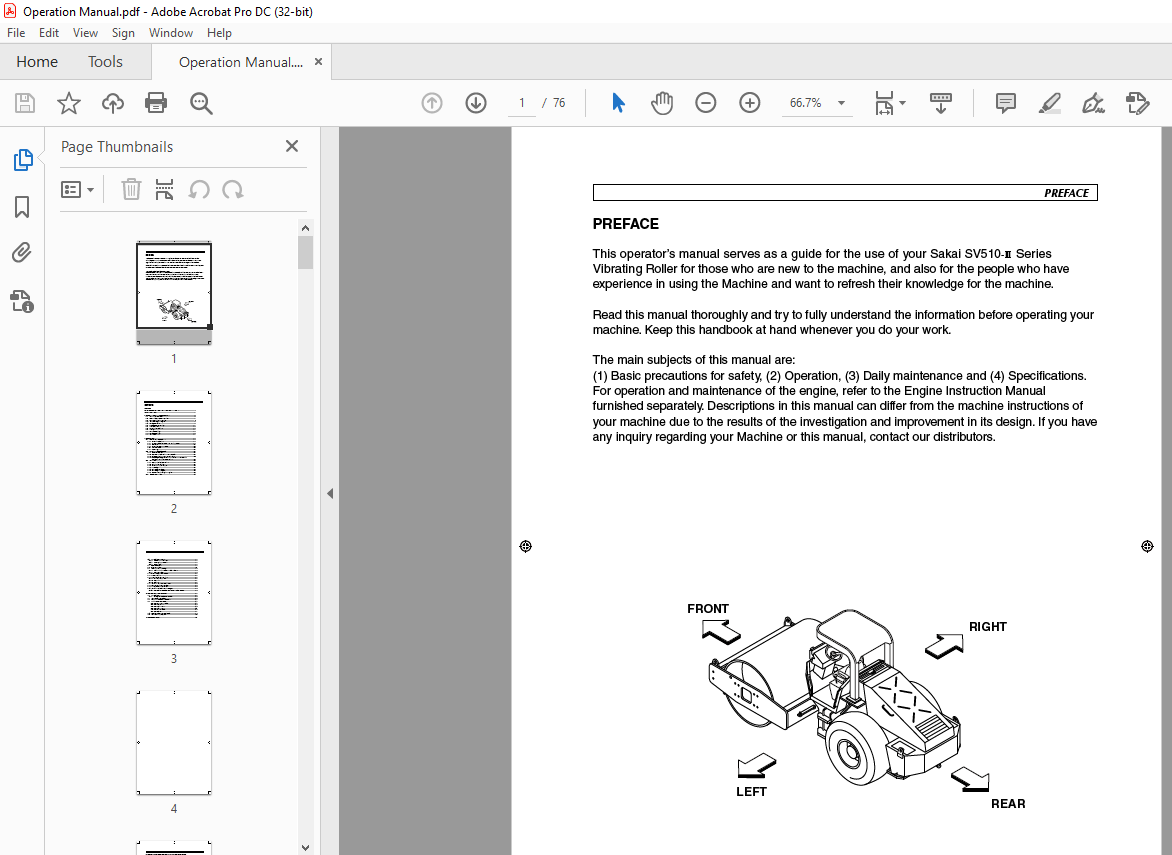Screen dimensions: 1172x855
Task: Open the find text magnifier icon
Action: pyautogui.click(x=201, y=103)
